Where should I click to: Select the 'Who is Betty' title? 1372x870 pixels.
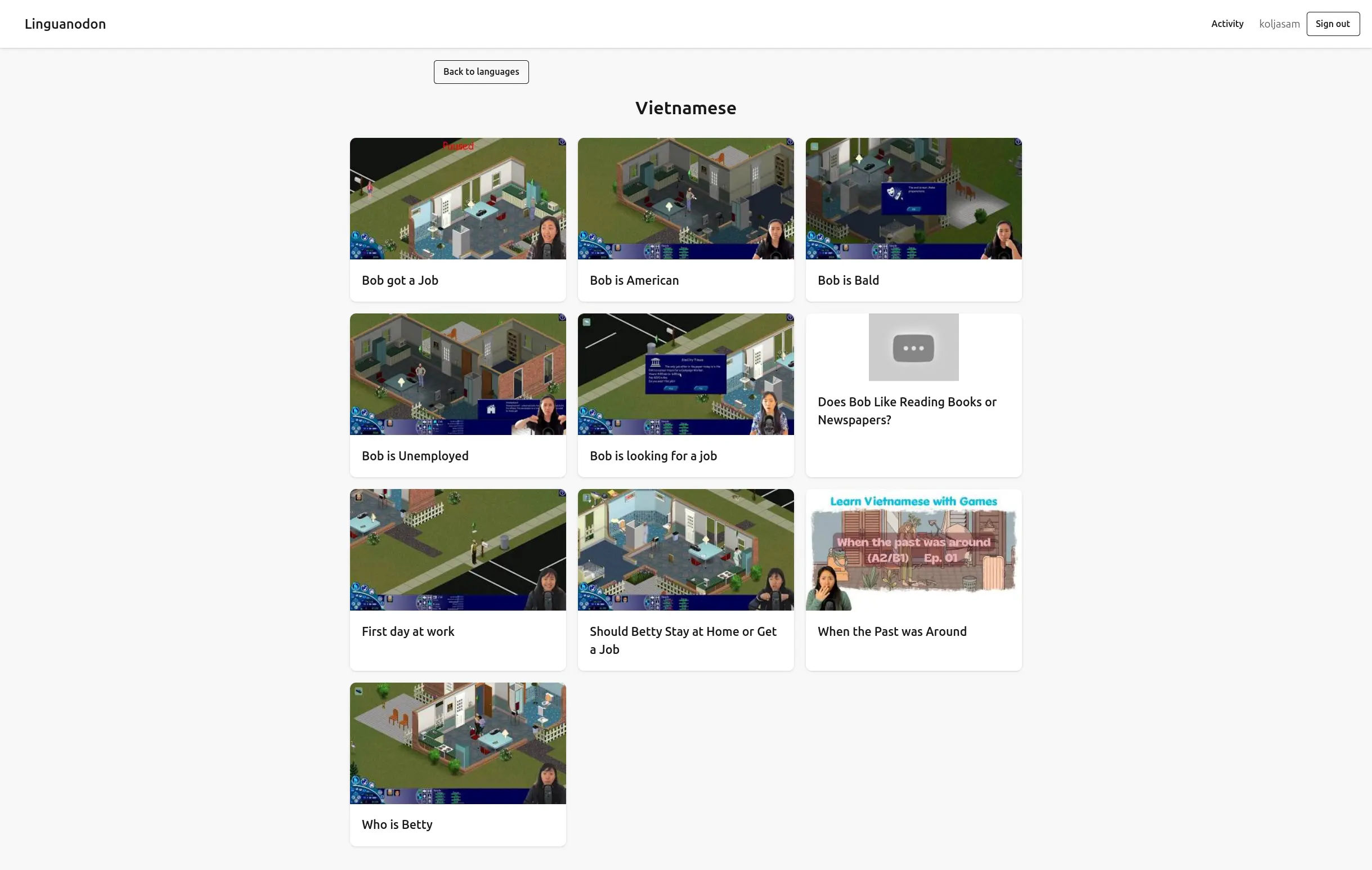click(397, 824)
